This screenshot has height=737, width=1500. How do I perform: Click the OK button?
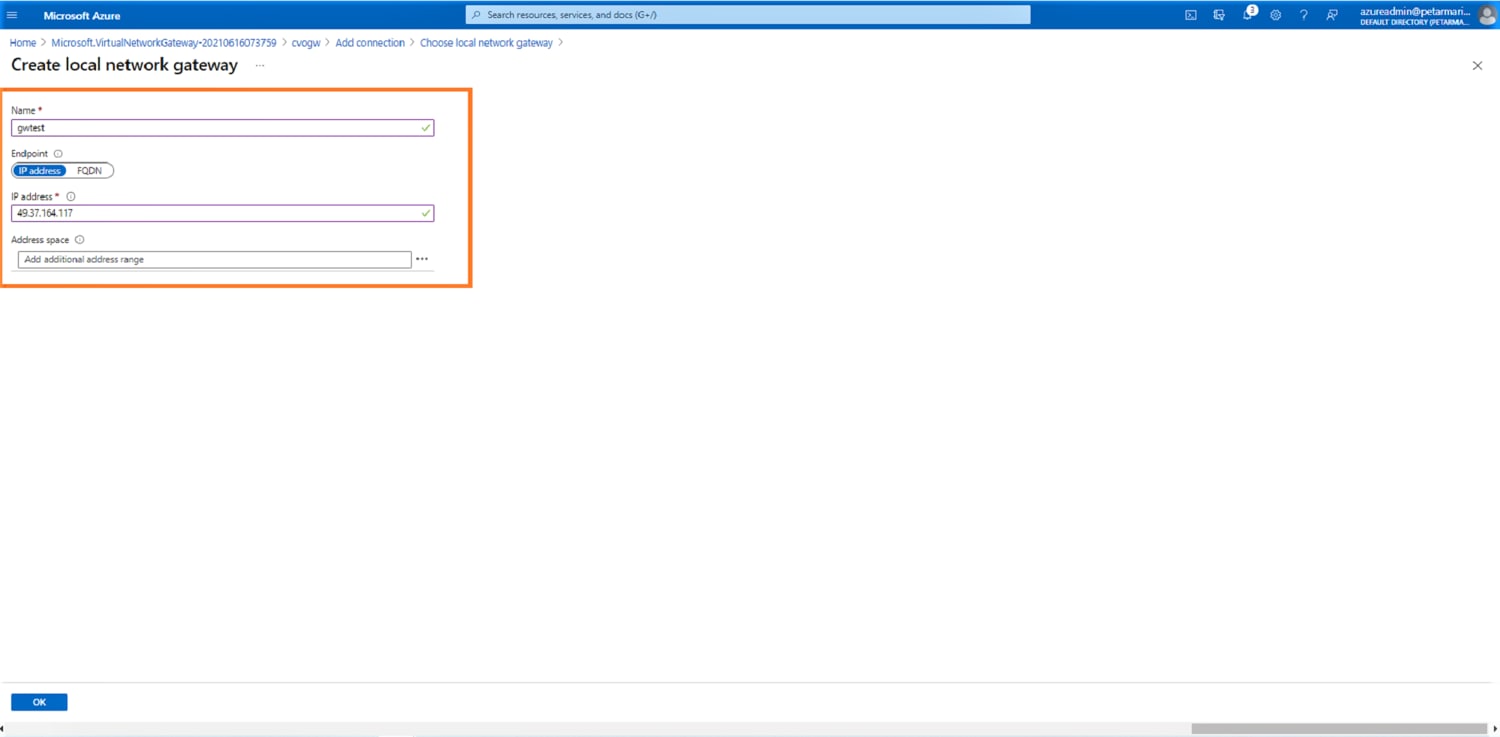[x=39, y=702]
